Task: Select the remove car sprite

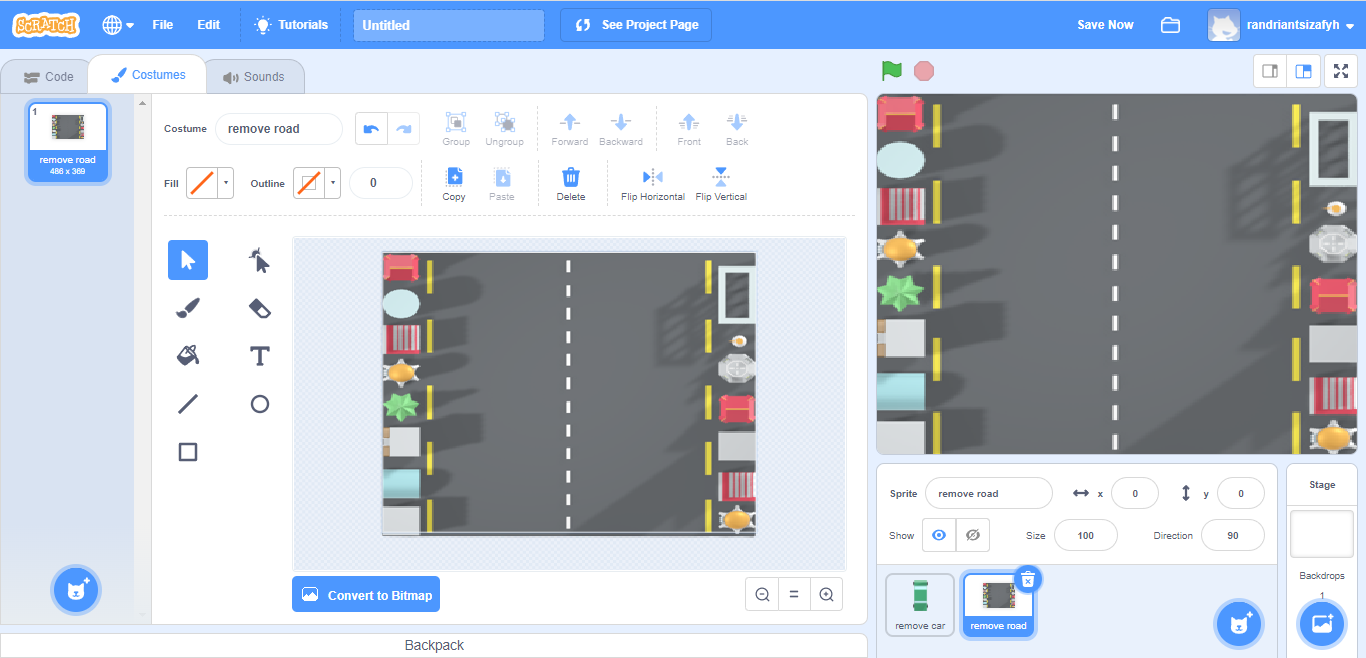Action: coord(920,604)
